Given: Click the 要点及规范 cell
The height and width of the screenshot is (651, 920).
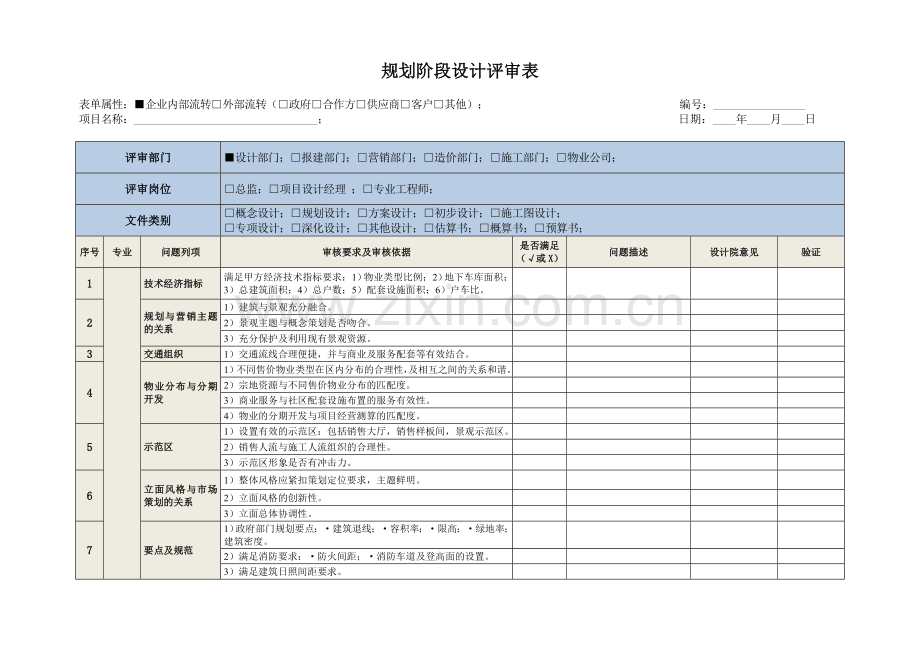Looking at the screenshot, I should 181,551.
